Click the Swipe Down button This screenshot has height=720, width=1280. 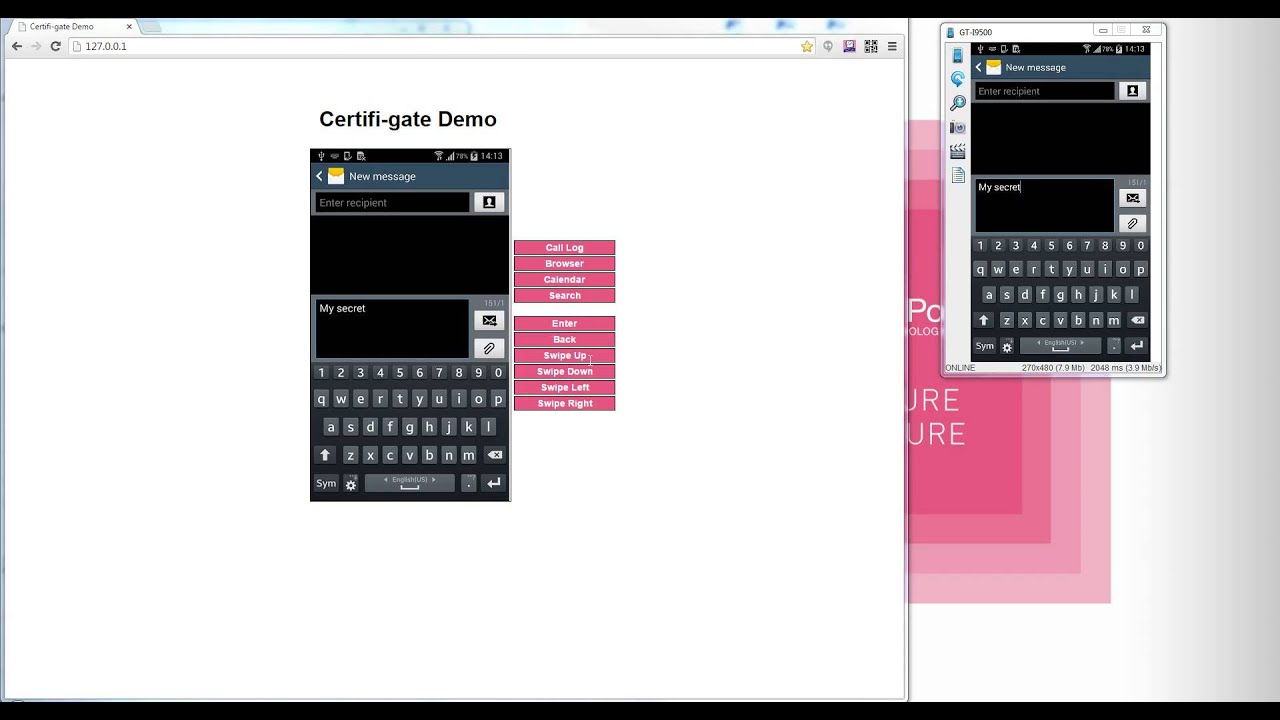(x=564, y=372)
